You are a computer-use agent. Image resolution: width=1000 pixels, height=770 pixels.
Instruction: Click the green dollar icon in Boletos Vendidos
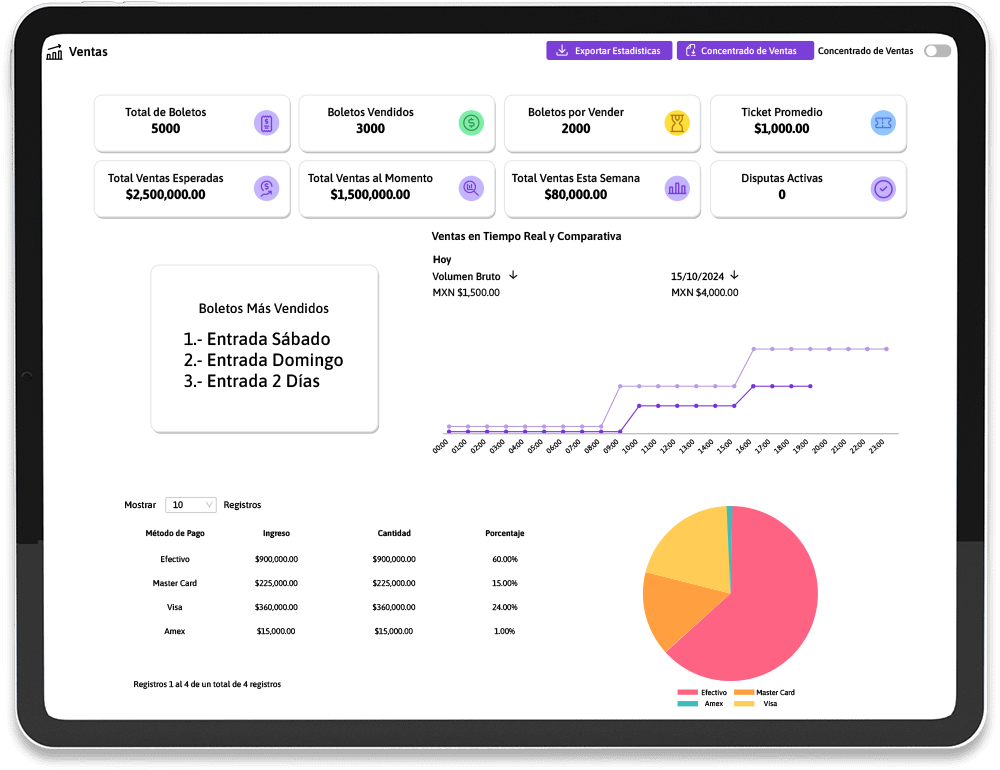tap(471, 123)
